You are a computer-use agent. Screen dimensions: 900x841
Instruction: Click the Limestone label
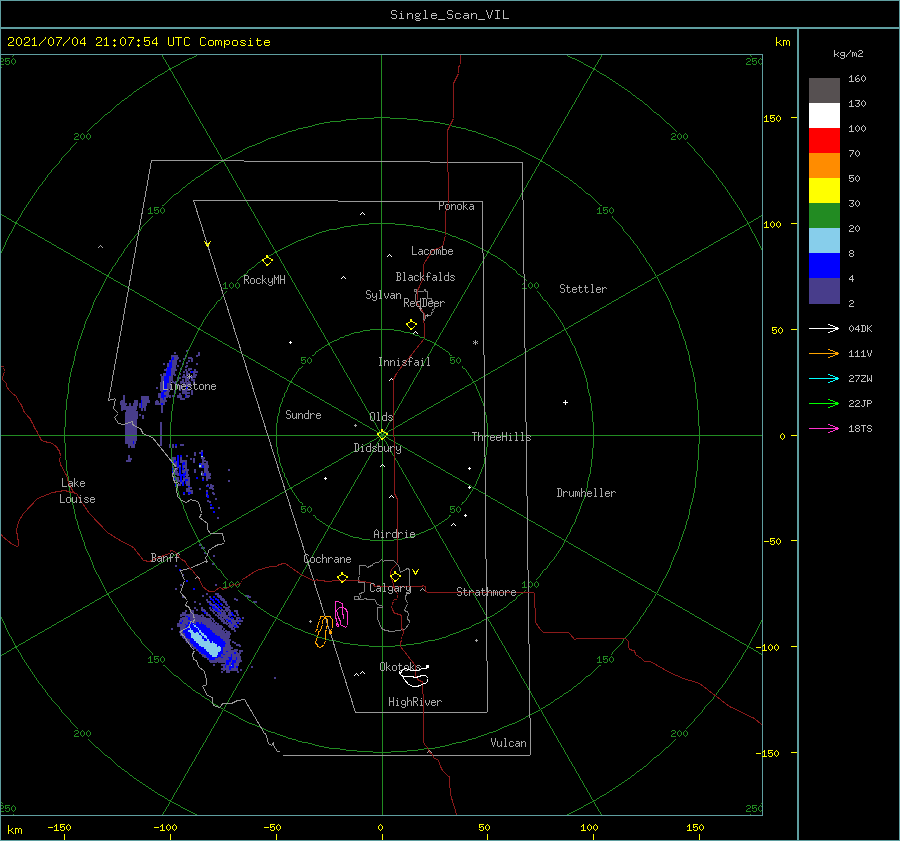[189, 386]
